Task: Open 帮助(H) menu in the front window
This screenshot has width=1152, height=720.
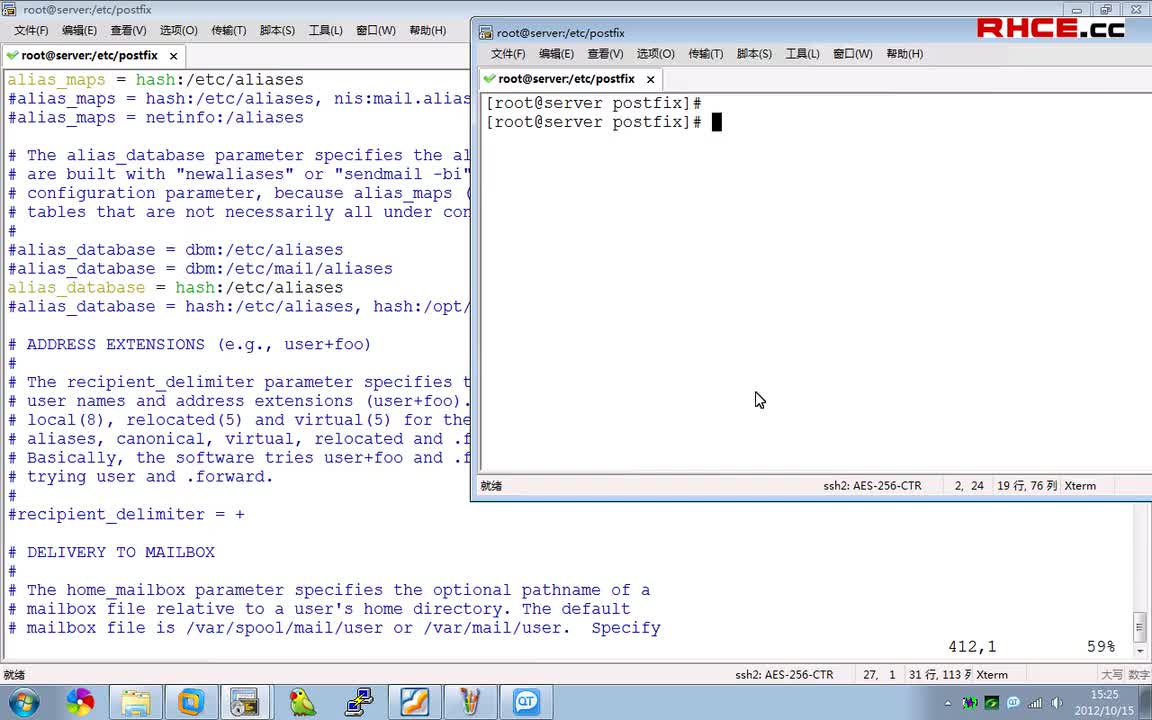Action: pos(904,54)
